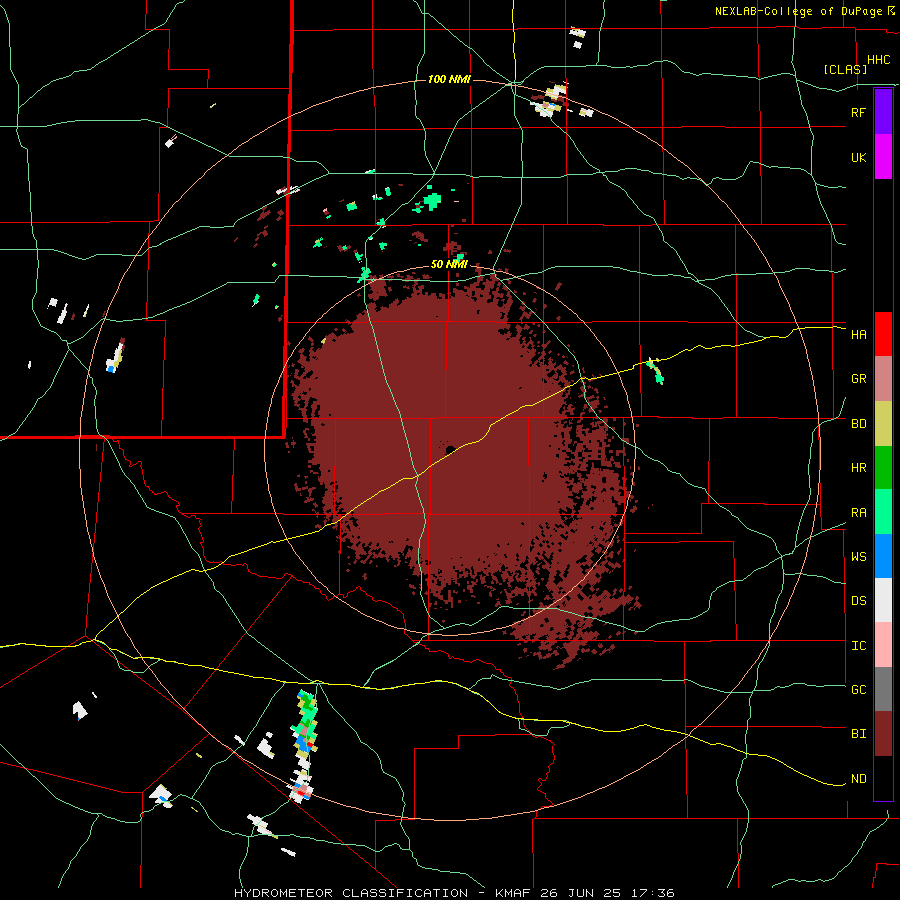
Task: Click the [CLAS] units label
Action: pyautogui.click(x=845, y=69)
